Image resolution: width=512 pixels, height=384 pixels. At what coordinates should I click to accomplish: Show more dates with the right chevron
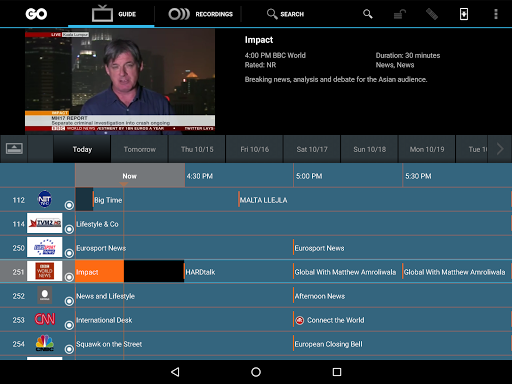[500, 149]
